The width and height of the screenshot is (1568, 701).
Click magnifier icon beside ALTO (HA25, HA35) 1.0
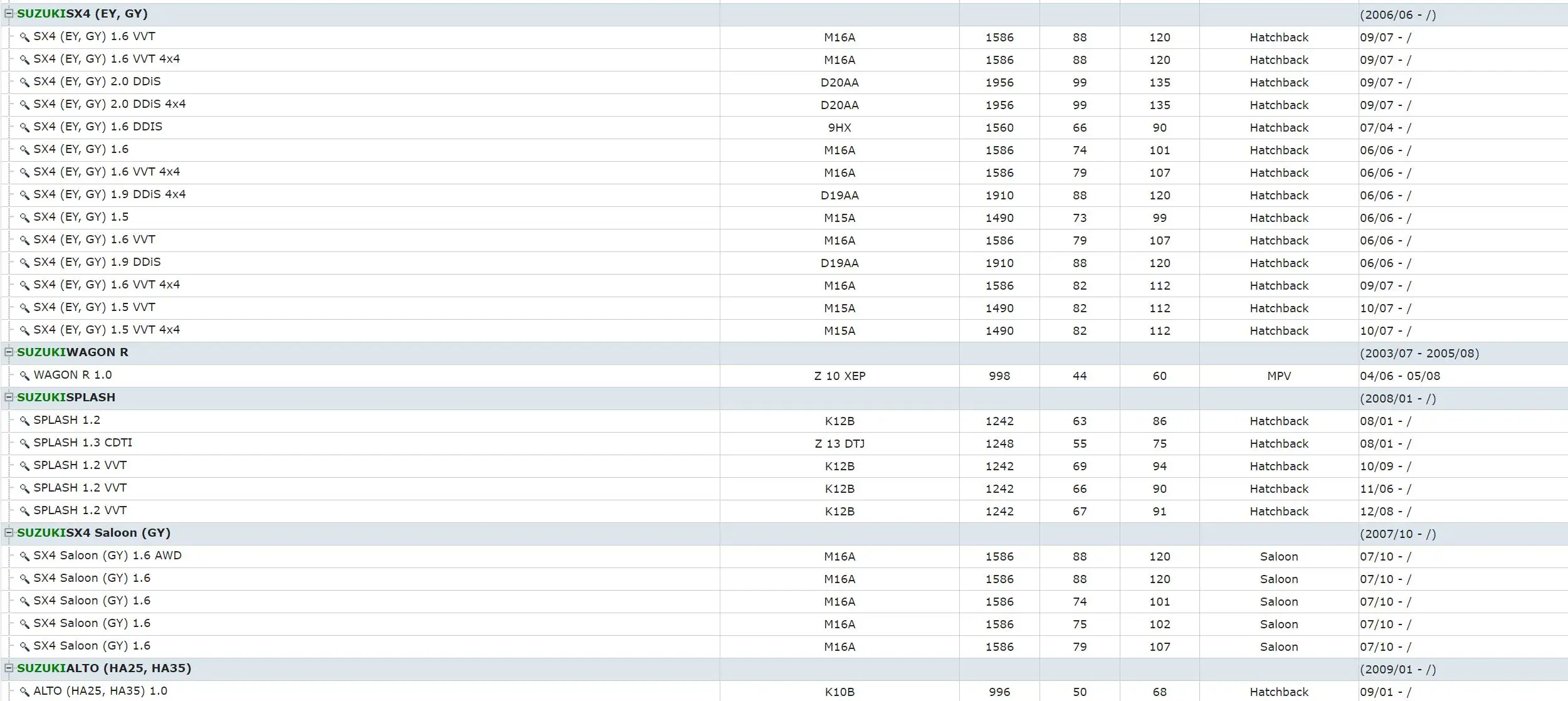(24, 692)
